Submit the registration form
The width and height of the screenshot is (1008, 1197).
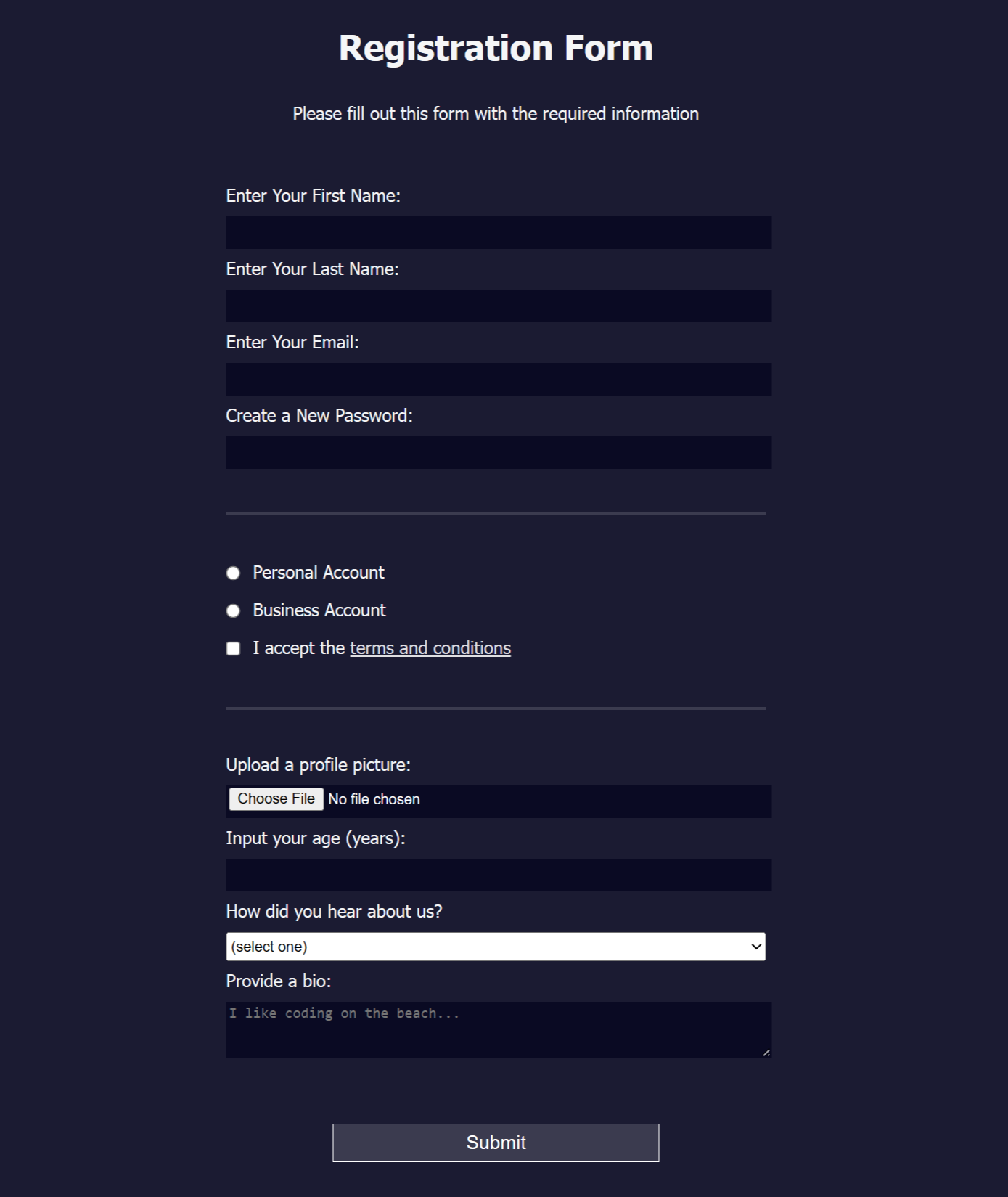496,1143
